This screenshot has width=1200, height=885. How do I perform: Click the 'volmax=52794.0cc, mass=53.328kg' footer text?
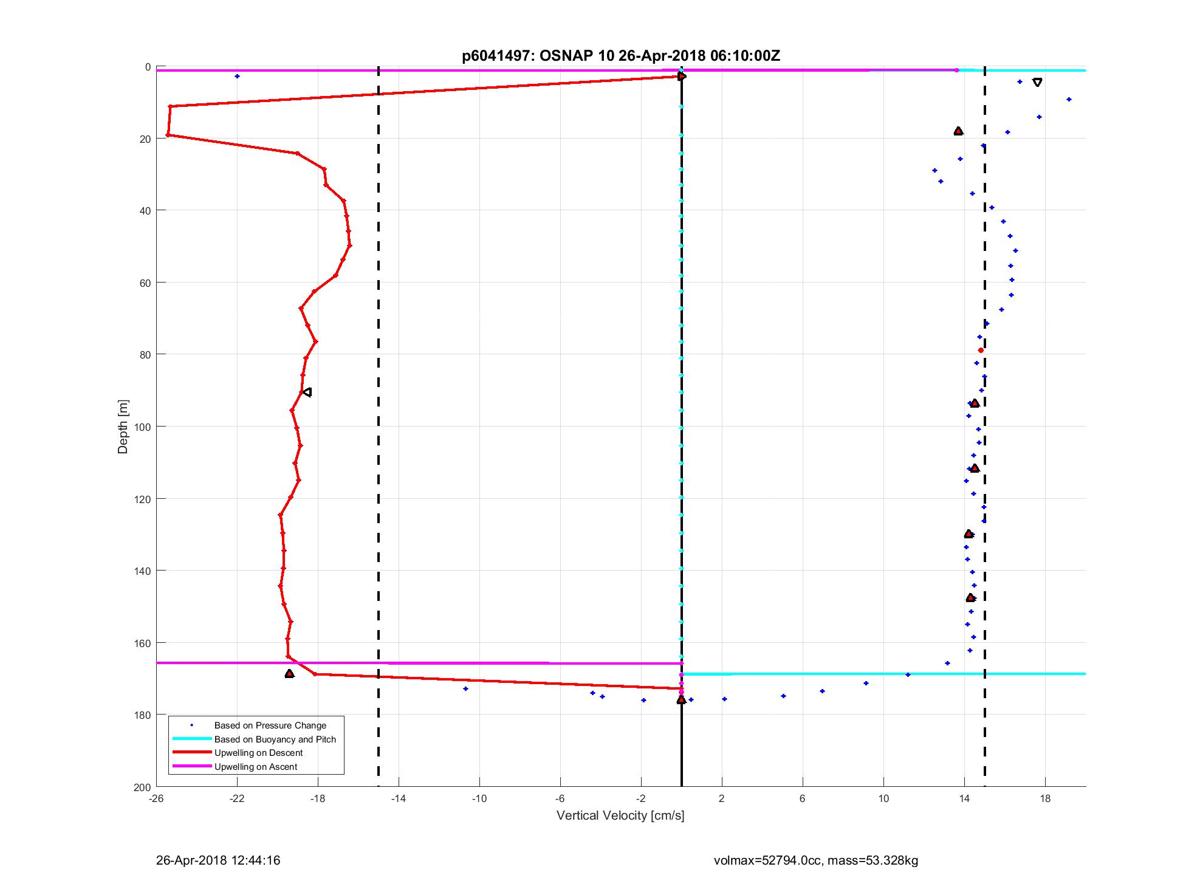tap(816, 860)
